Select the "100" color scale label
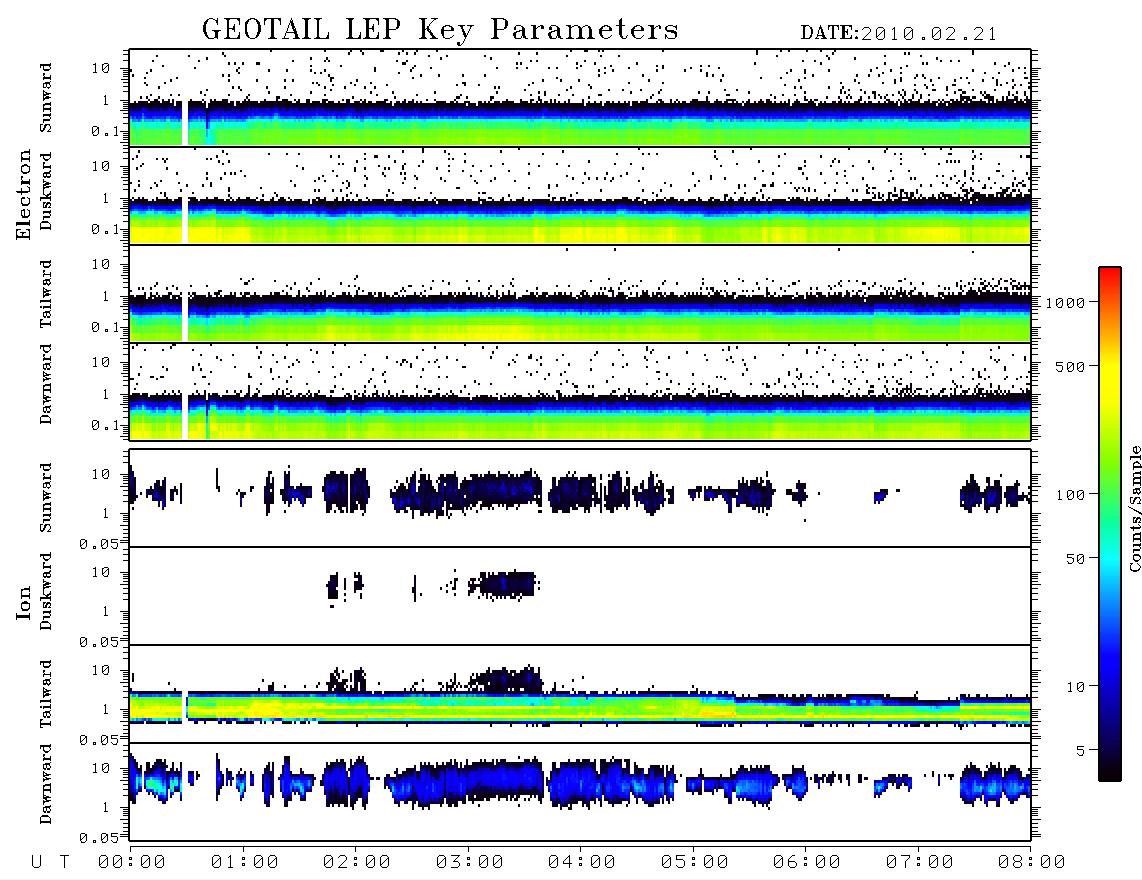The width and height of the screenshot is (1142, 880). point(1070,495)
